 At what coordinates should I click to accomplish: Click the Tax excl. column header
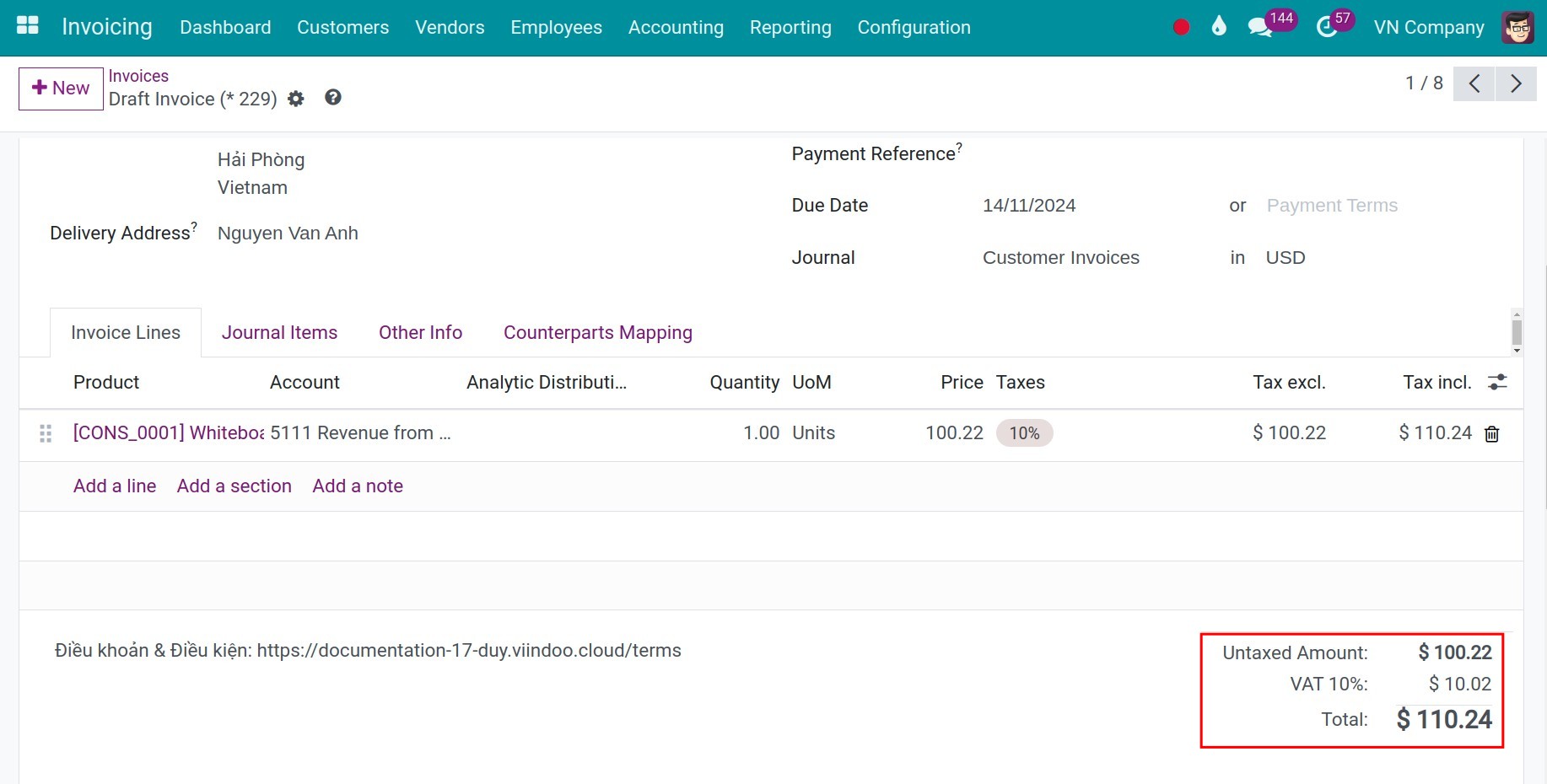click(1289, 383)
